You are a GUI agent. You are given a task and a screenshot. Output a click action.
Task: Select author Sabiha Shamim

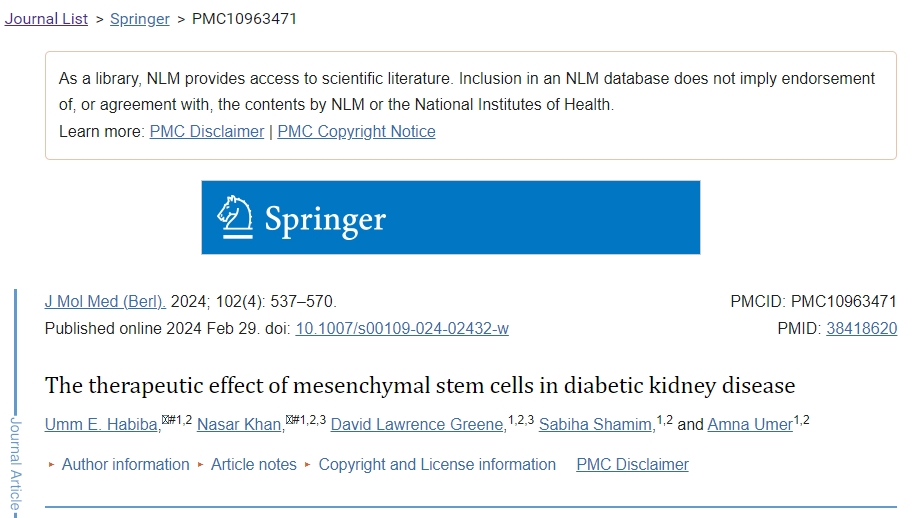point(595,425)
